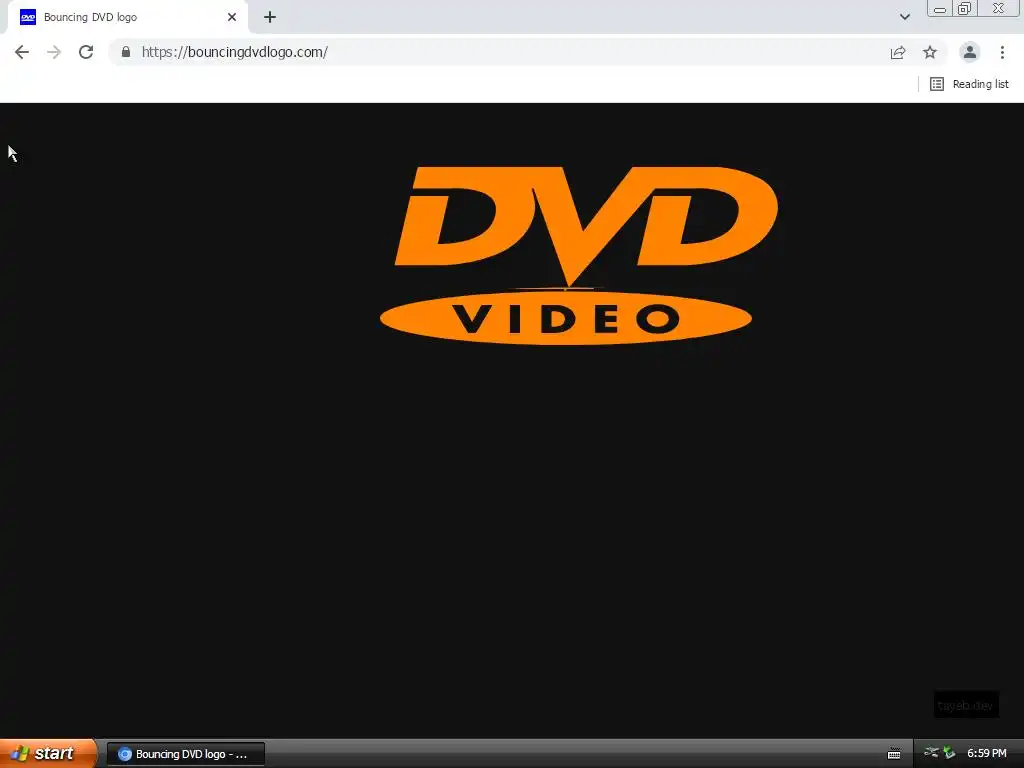Select the Bouncing DVD logo tab
This screenshot has height=768, width=1024.
(x=127, y=17)
